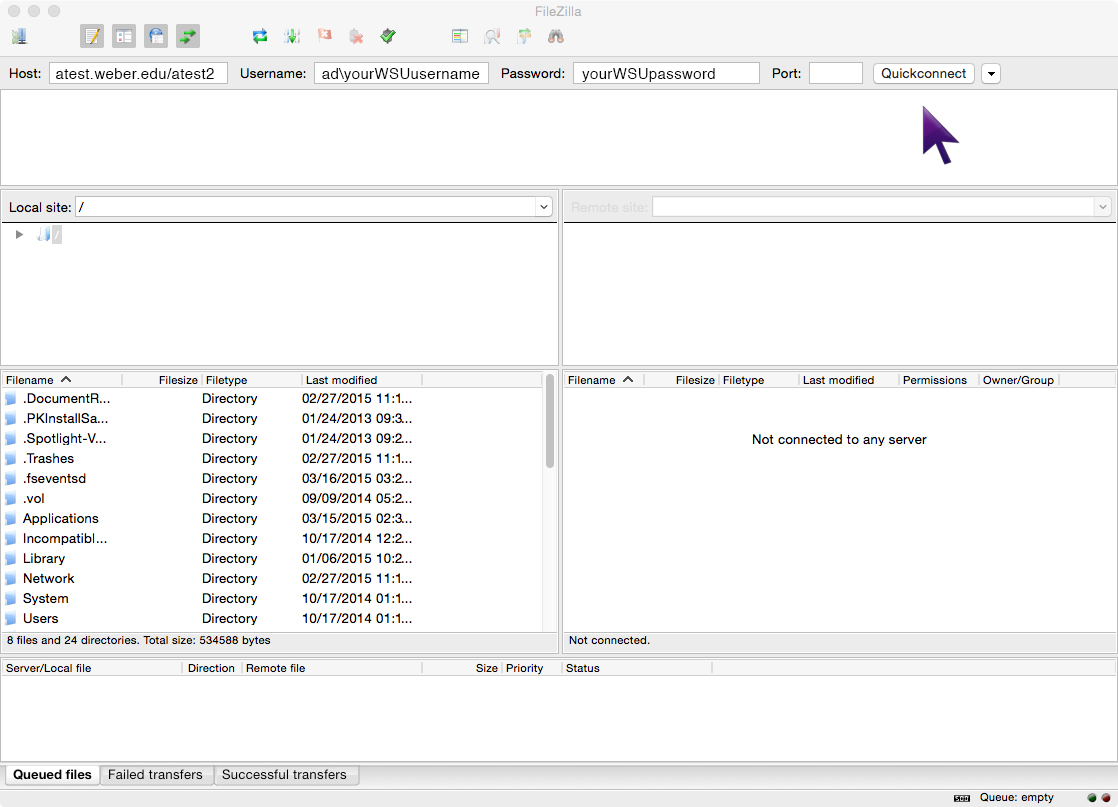Open the Site Manager icon
Viewport: 1118px width, 807px height.
(x=19, y=37)
